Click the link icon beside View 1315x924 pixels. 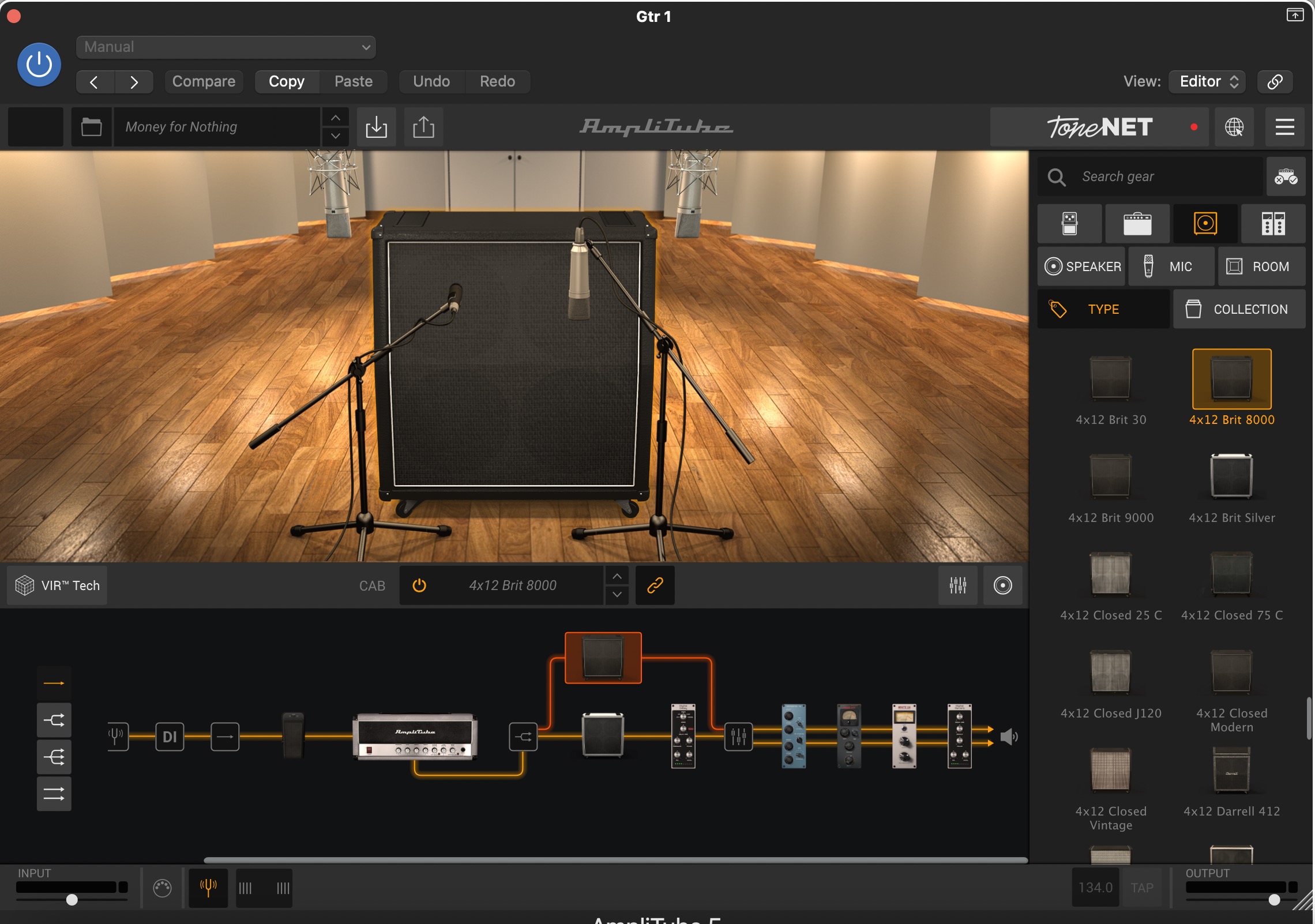click(x=1275, y=81)
